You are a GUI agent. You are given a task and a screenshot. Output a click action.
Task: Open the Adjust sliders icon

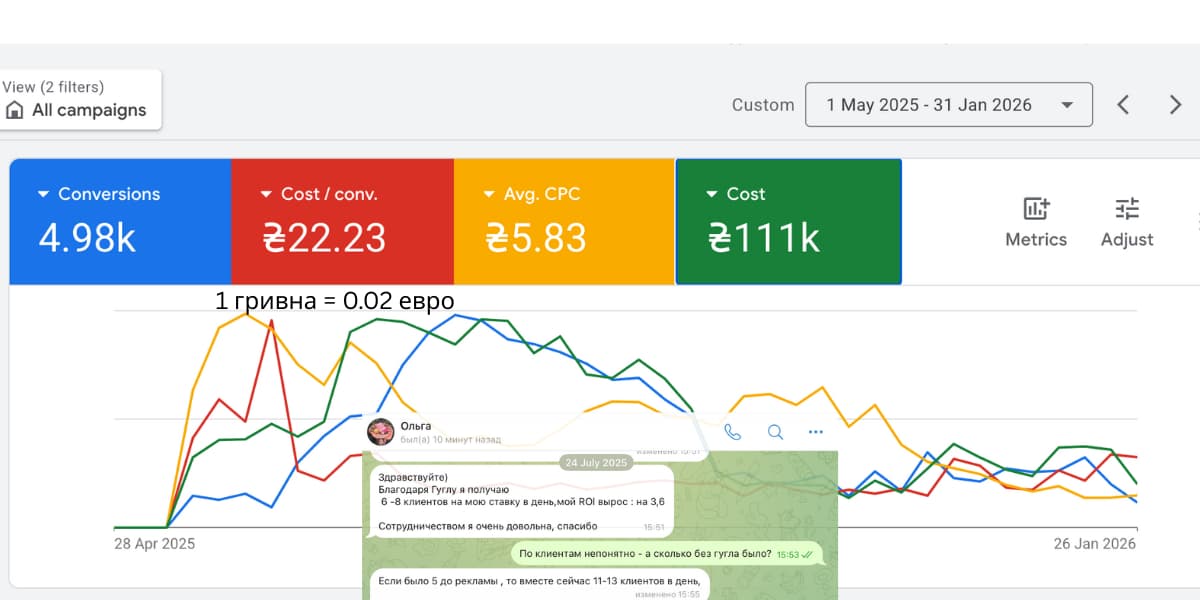click(x=1127, y=209)
